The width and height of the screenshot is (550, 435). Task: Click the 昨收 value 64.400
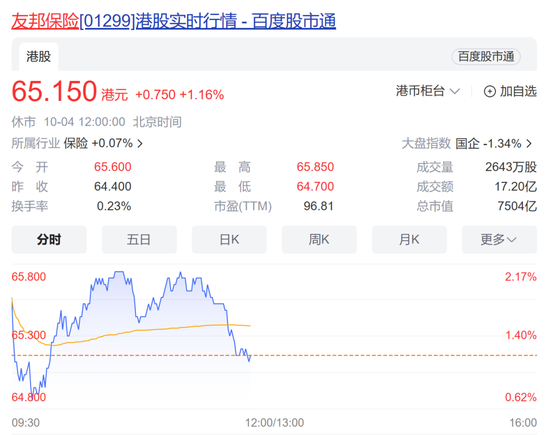coord(113,187)
